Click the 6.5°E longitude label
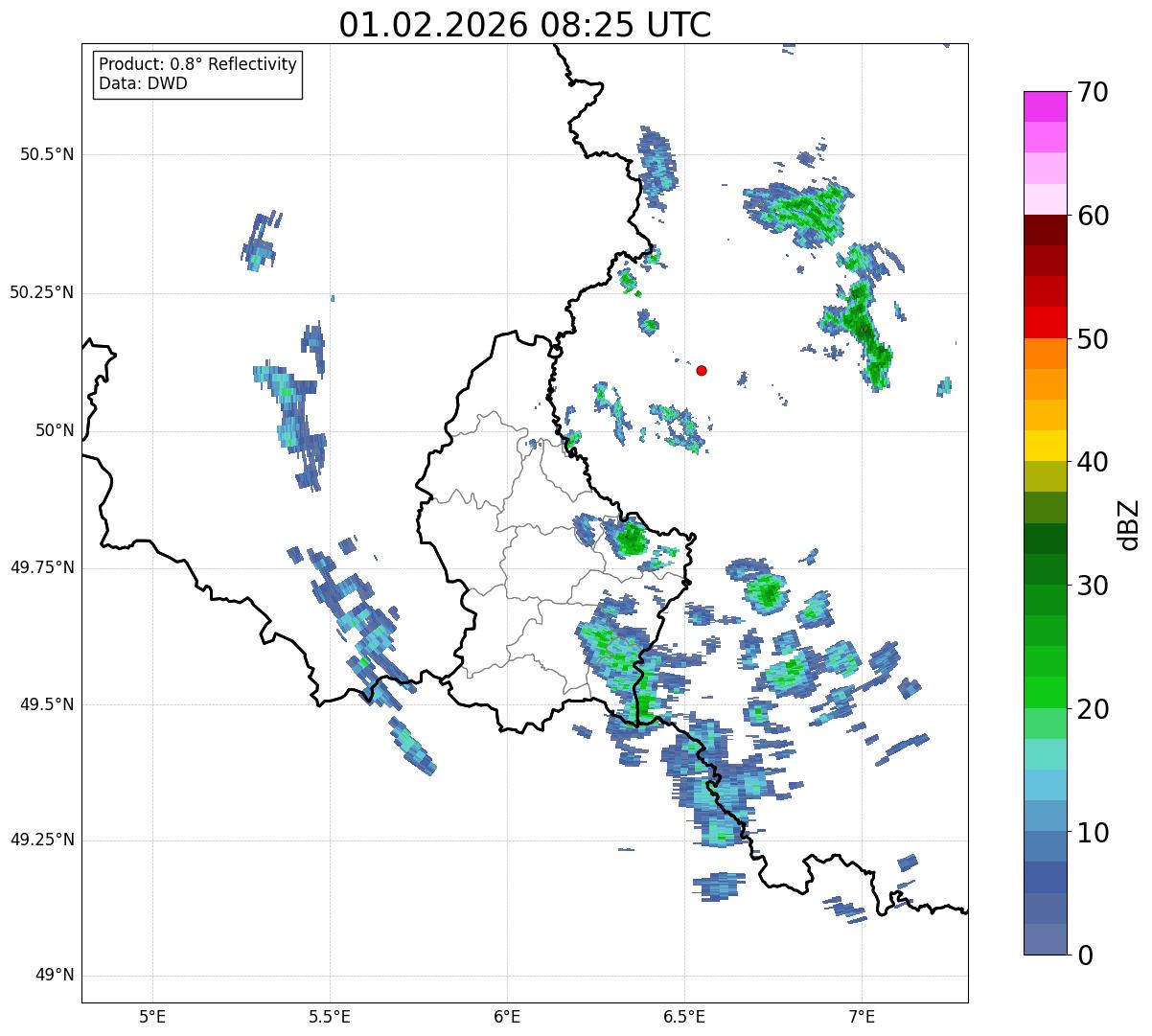The height and width of the screenshot is (1036, 1152). point(684,1017)
